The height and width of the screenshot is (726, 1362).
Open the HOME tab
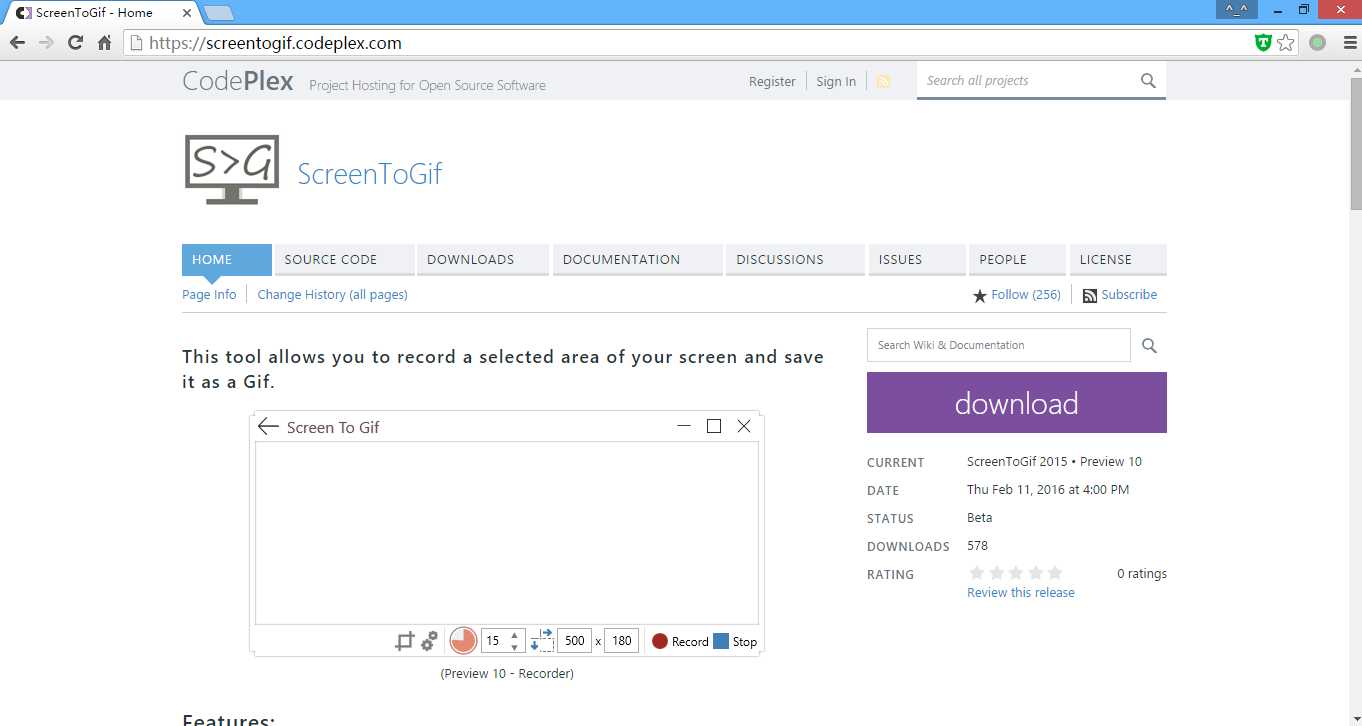pos(226,259)
